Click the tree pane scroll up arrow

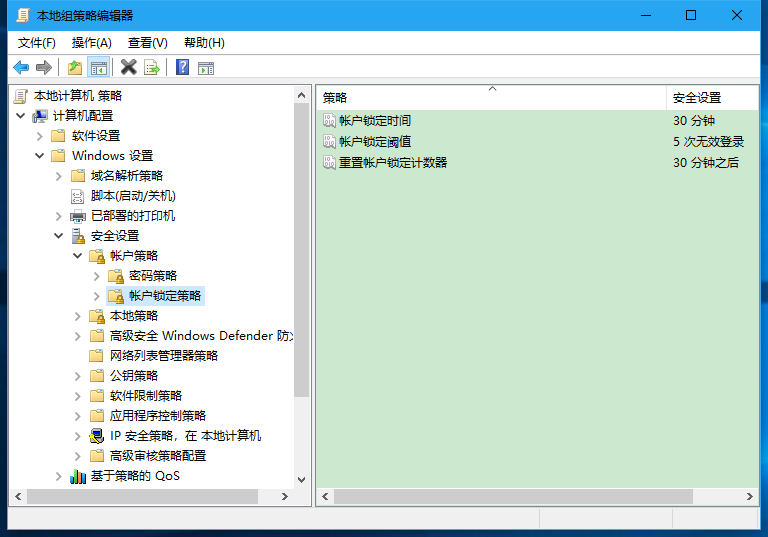point(302,95)
